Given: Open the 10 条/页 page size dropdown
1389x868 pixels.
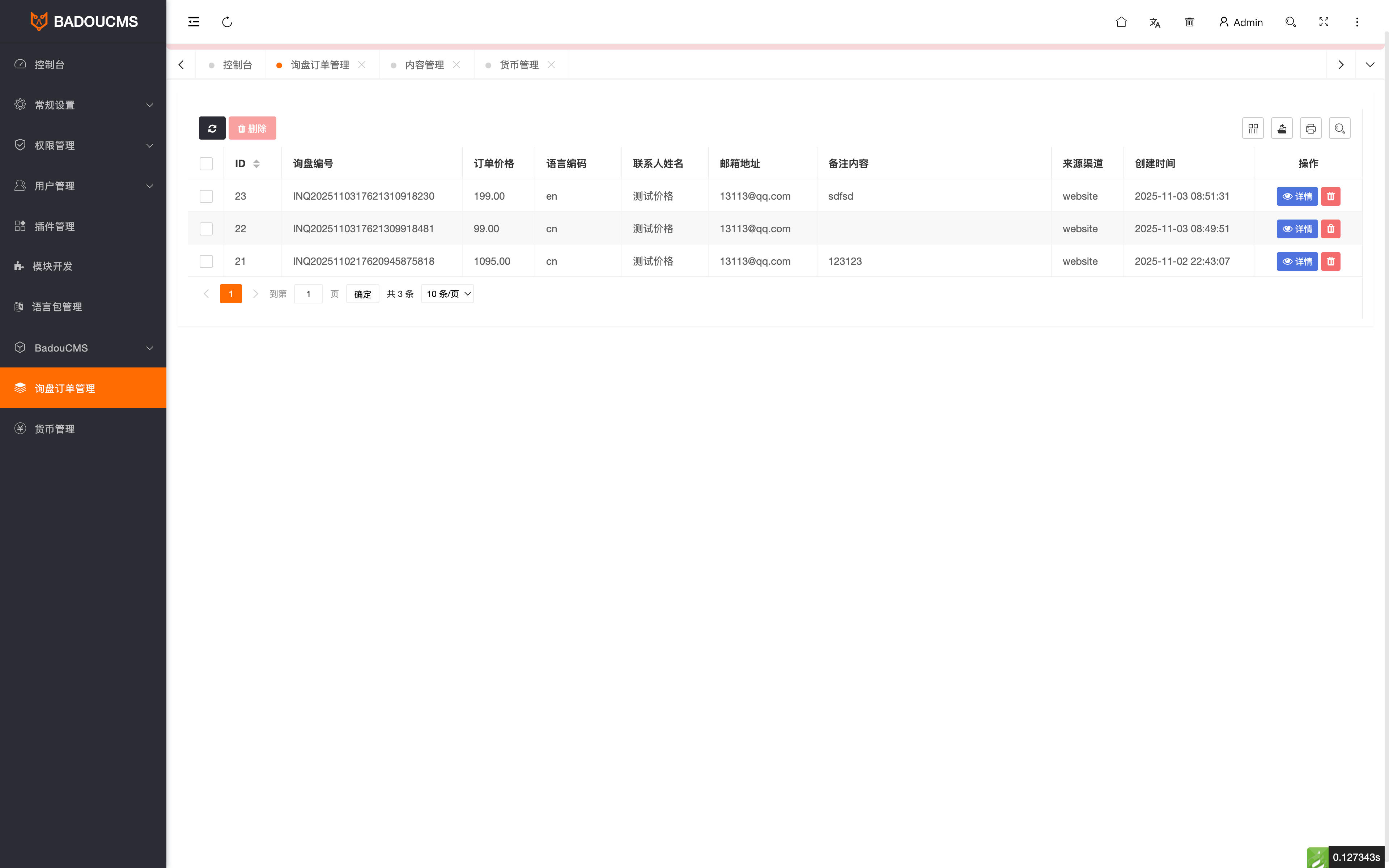Looking at the screenshot, I should 447,294.
